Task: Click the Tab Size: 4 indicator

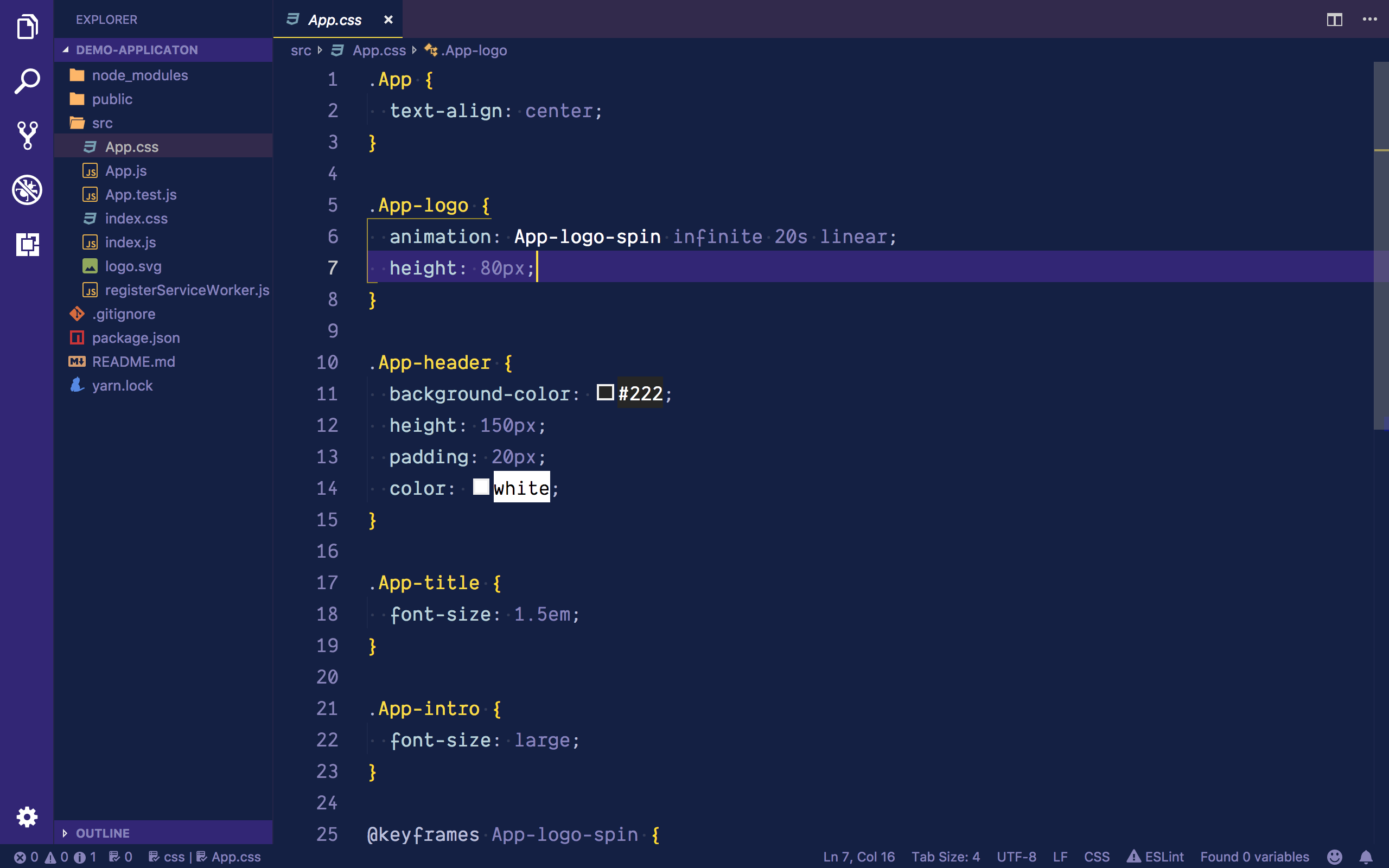Action: click(x=945, y=857)
